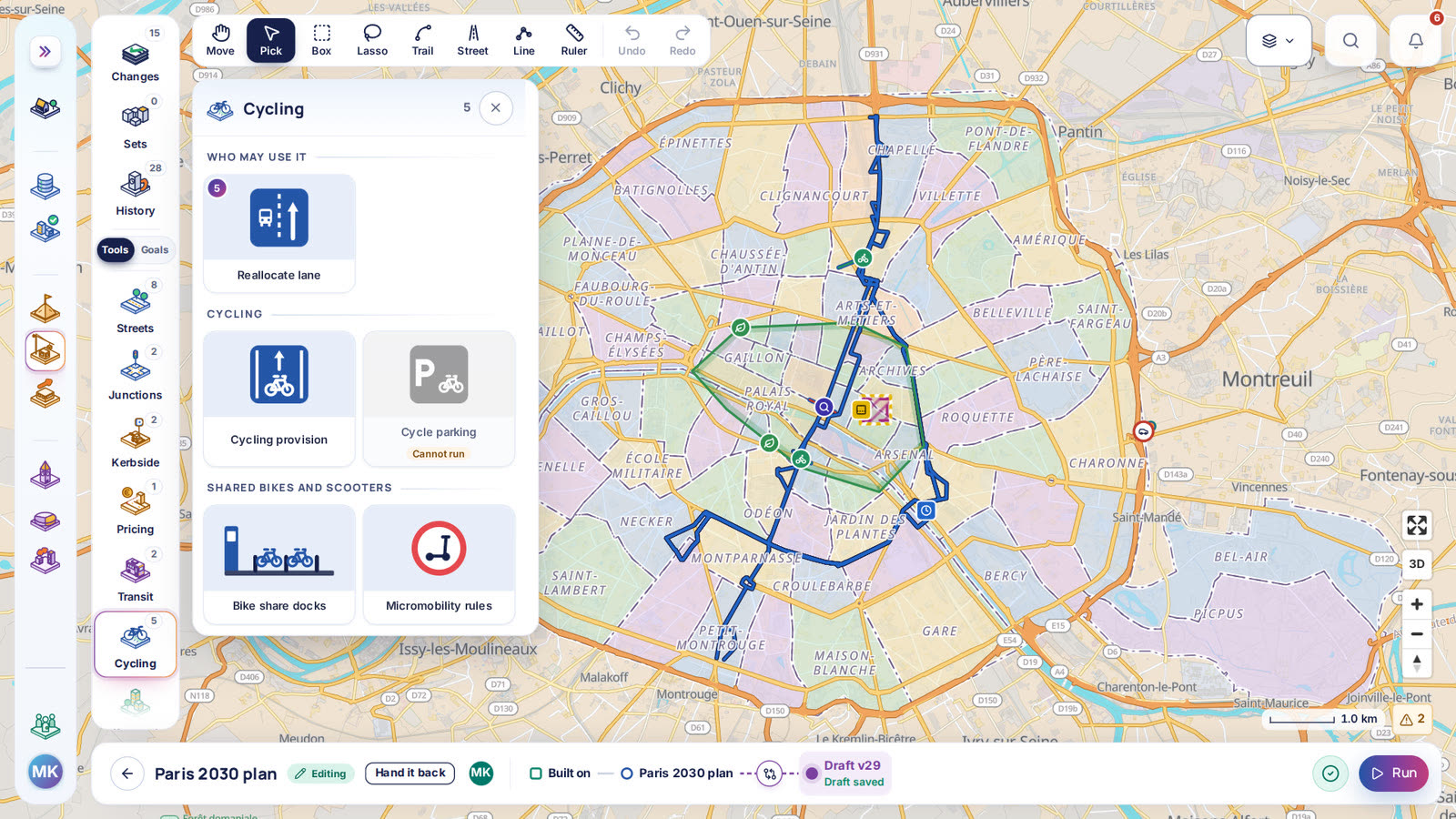Click the Run button

[x=1394, y=773]
